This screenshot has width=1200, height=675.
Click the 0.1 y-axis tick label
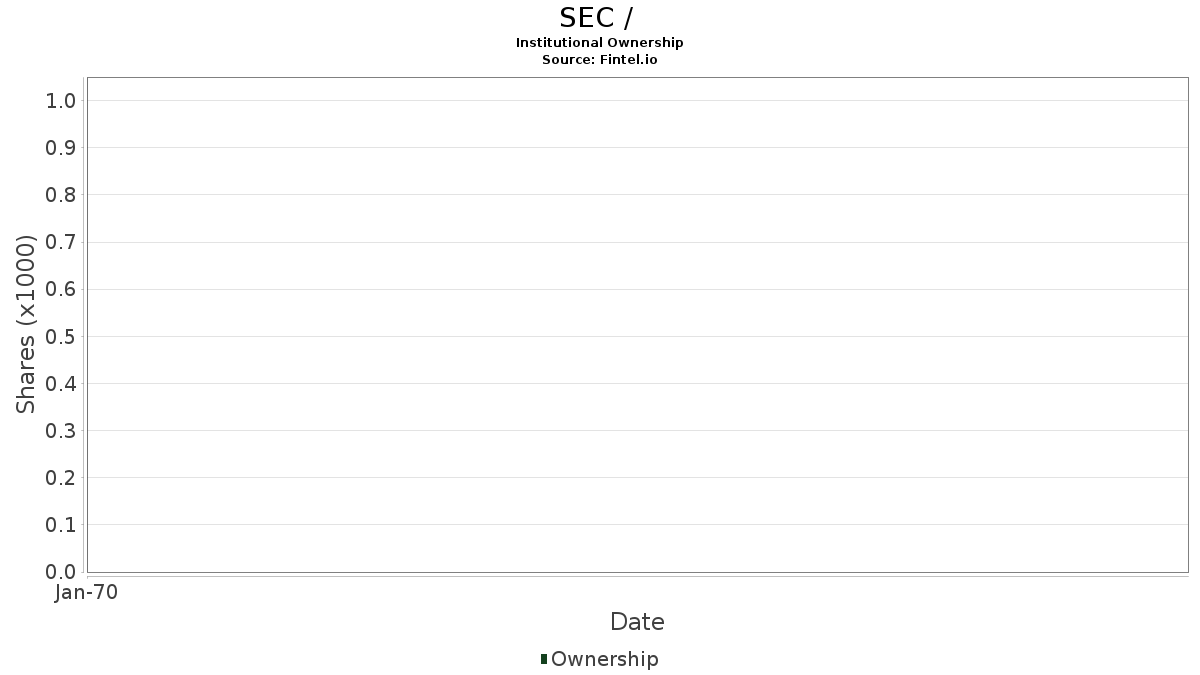61,525
